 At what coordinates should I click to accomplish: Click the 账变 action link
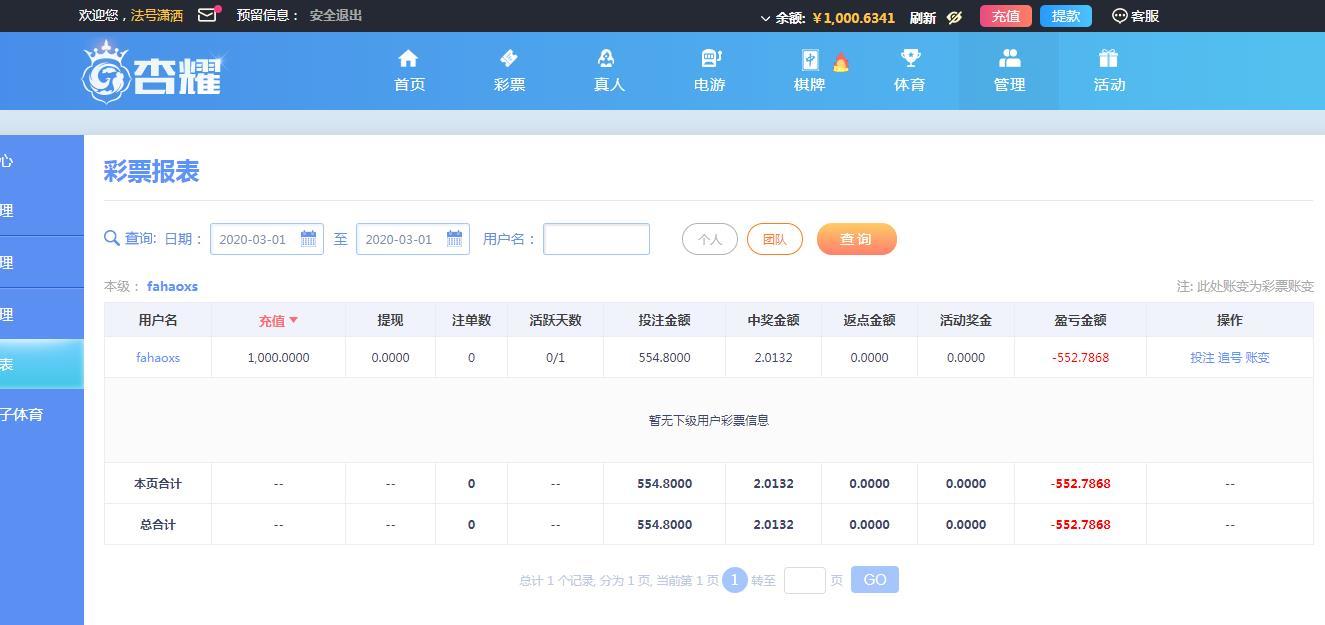(1257, 357)
